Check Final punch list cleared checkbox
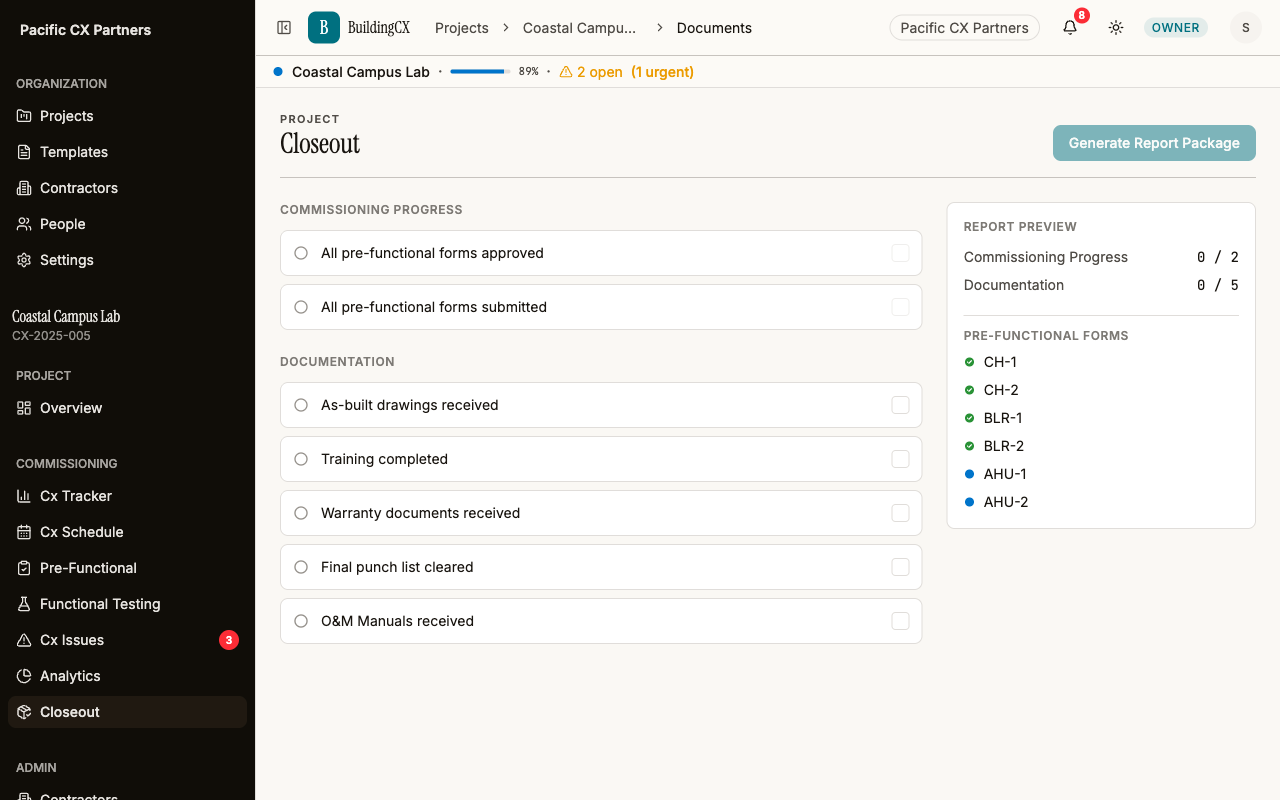The width and height of the screenshot is (1280, 800). tap(900, 567)
